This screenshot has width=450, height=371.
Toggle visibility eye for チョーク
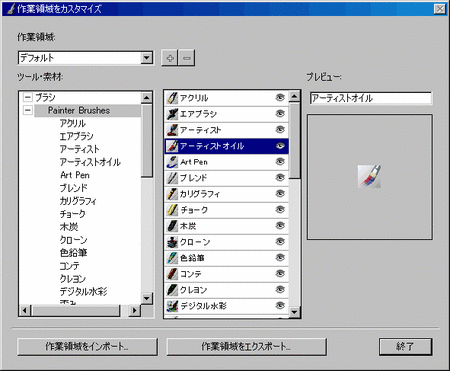280,209
